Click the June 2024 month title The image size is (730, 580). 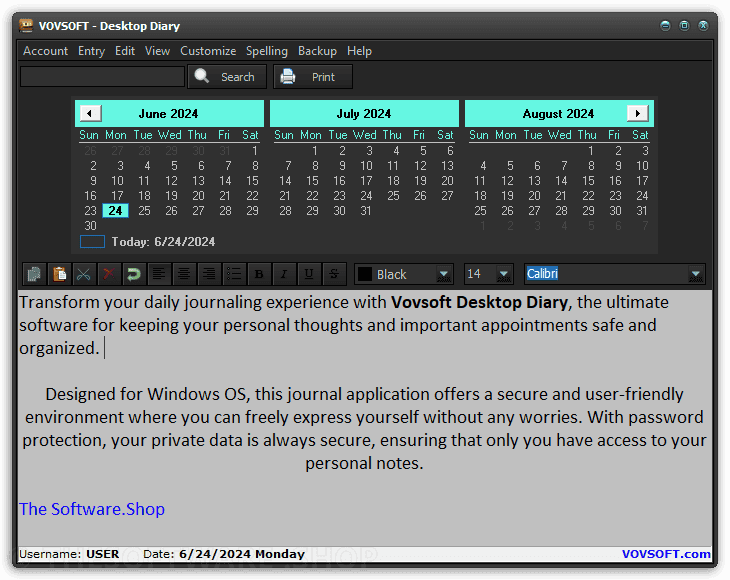click(168, 114)
